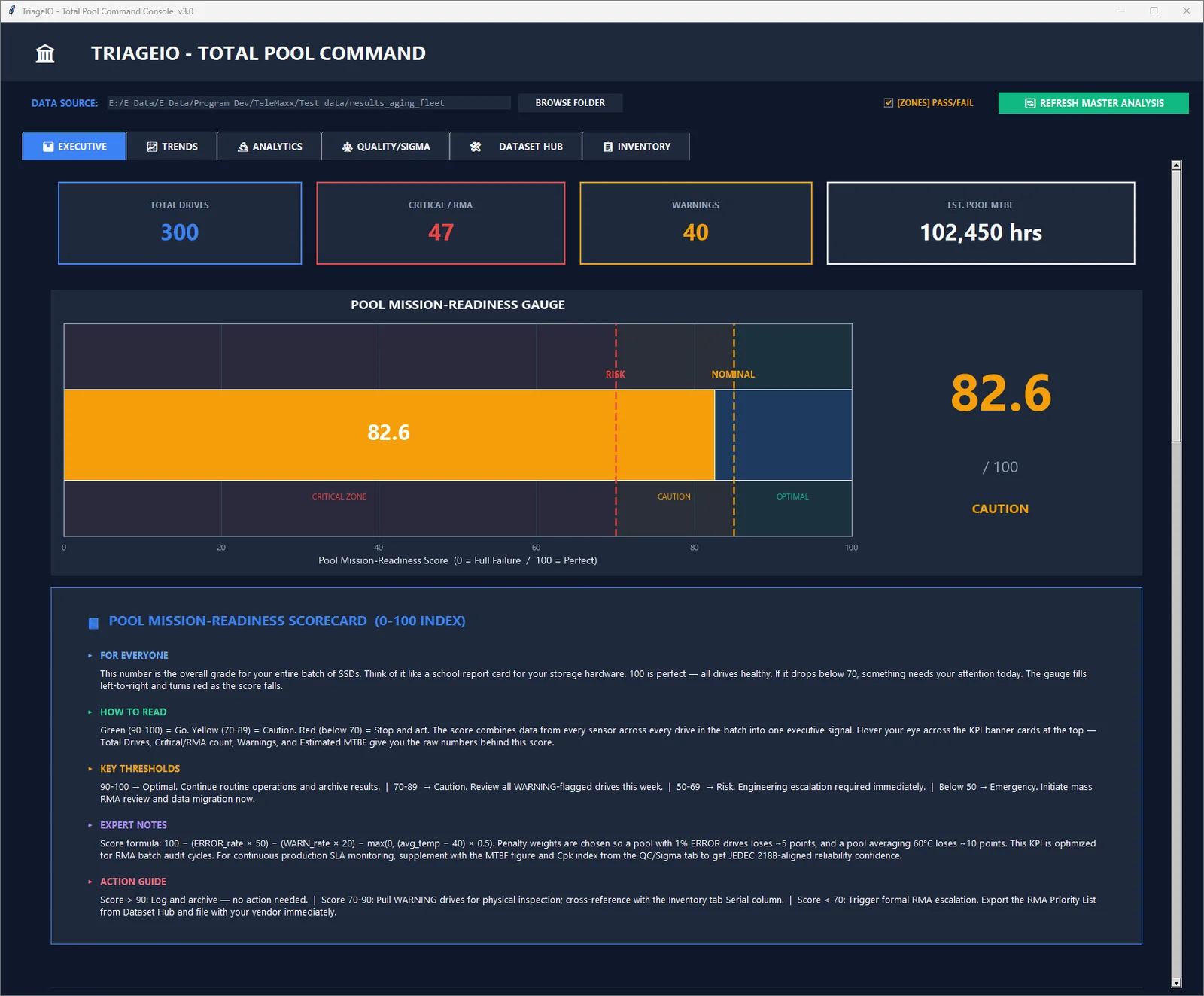Click the Analytics tab icon
Screen dimensions: 1204x996
(243, 147)
